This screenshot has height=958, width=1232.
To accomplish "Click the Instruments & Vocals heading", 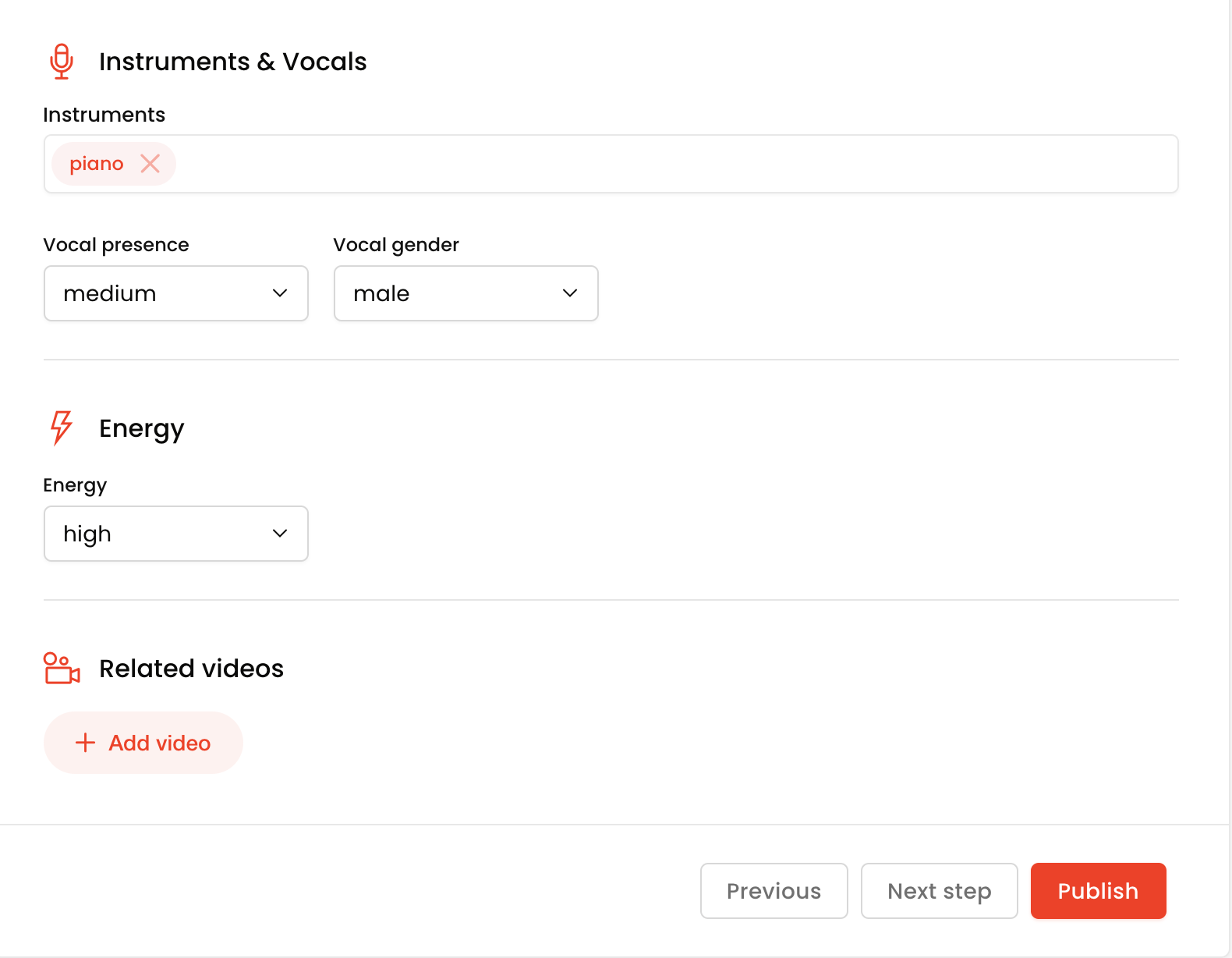I will [232, 62].
